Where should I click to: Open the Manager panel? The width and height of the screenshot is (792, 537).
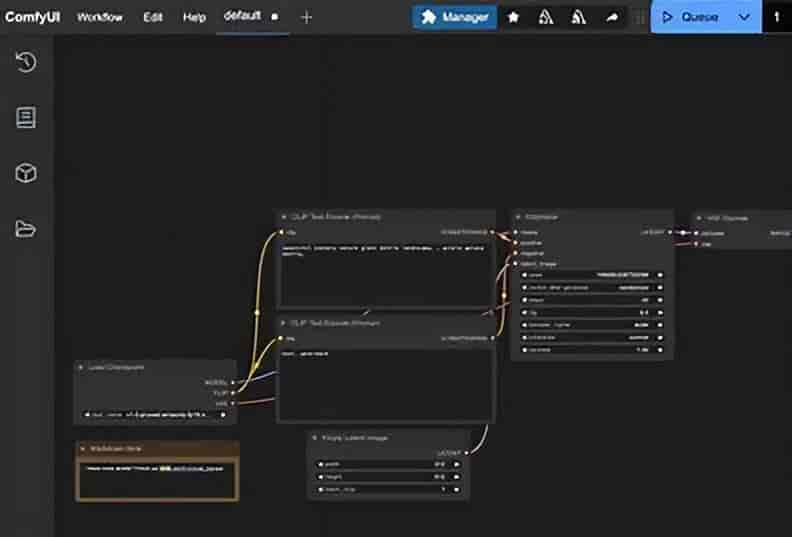[x=455, y=17]
